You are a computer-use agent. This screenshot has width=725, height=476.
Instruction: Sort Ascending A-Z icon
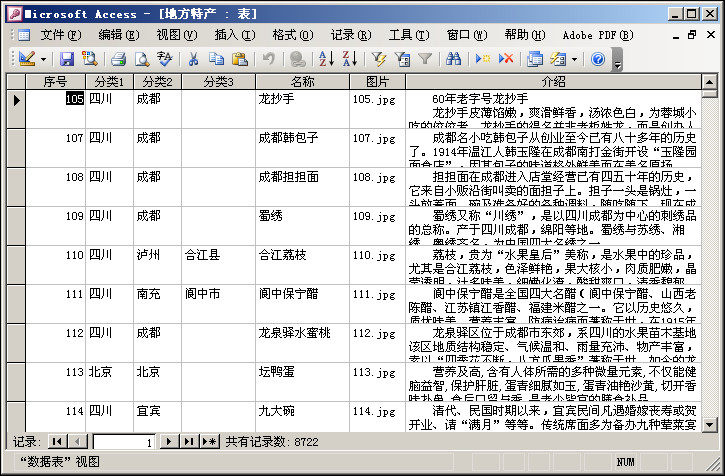[x=326, y=59]
